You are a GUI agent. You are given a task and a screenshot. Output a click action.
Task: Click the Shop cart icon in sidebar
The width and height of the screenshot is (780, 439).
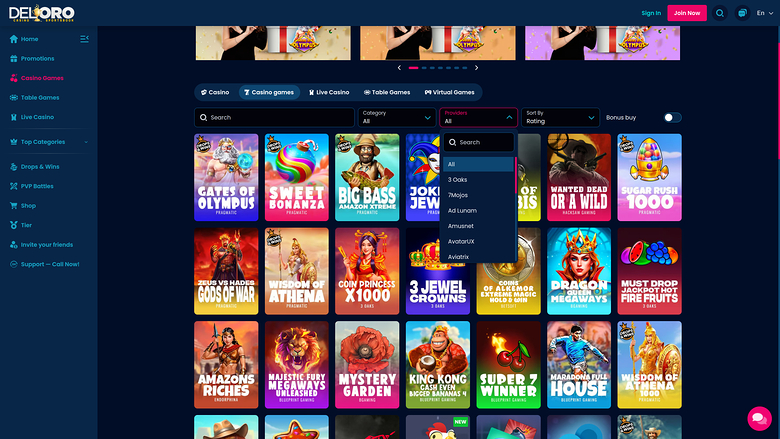tap(14, 205)
